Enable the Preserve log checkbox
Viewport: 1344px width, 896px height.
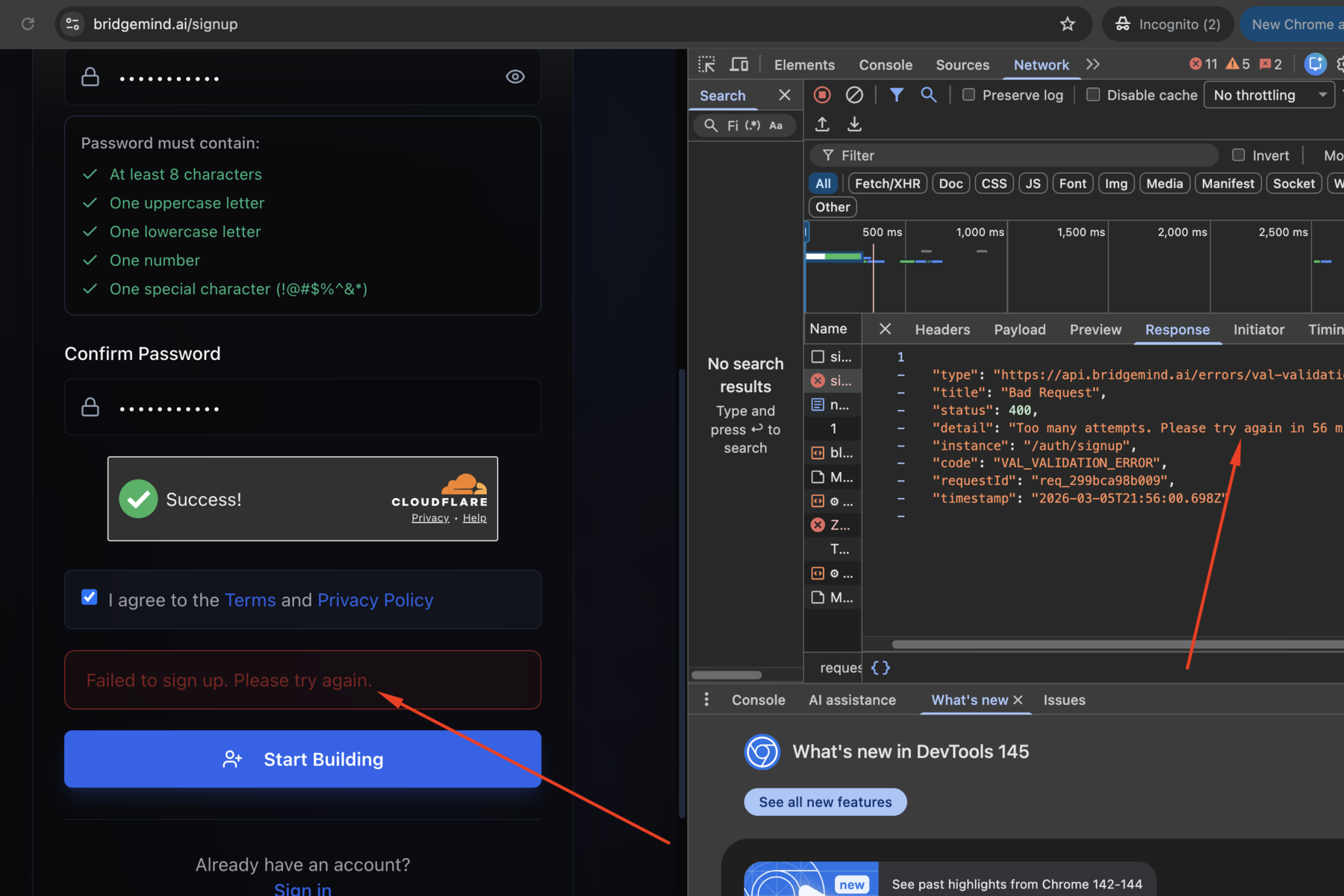(x=968, y=95)
